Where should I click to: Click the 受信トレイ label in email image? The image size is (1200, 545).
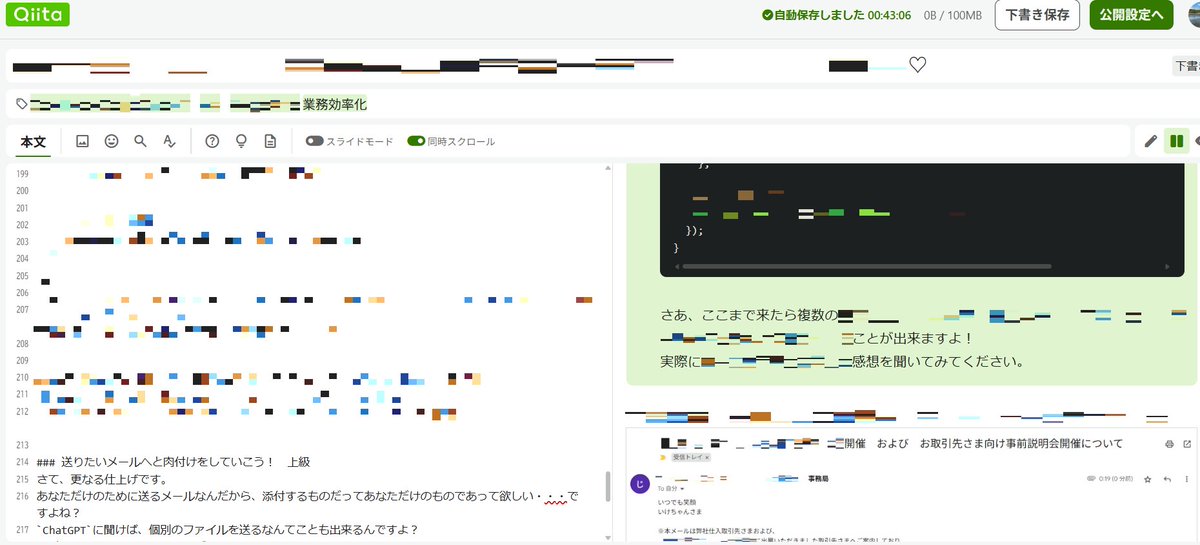pos(691,457)
